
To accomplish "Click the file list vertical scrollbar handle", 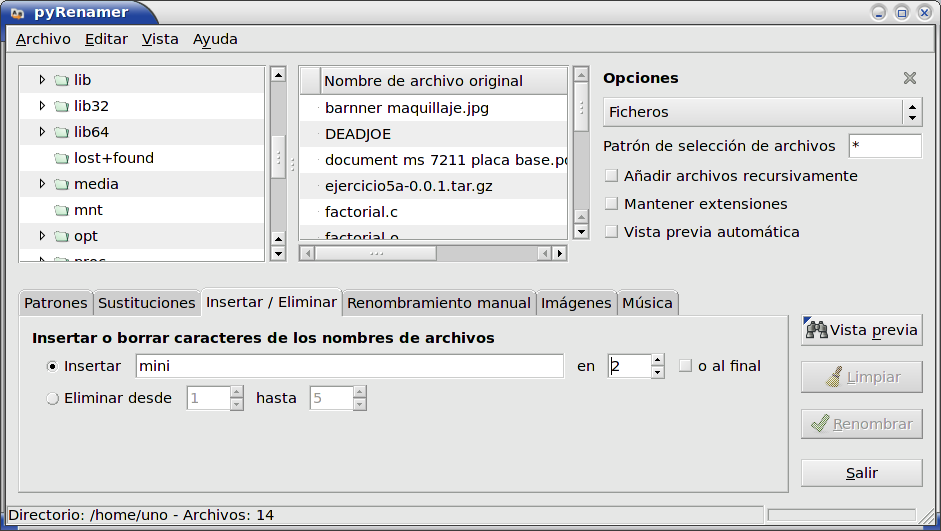I will point(581,107).
